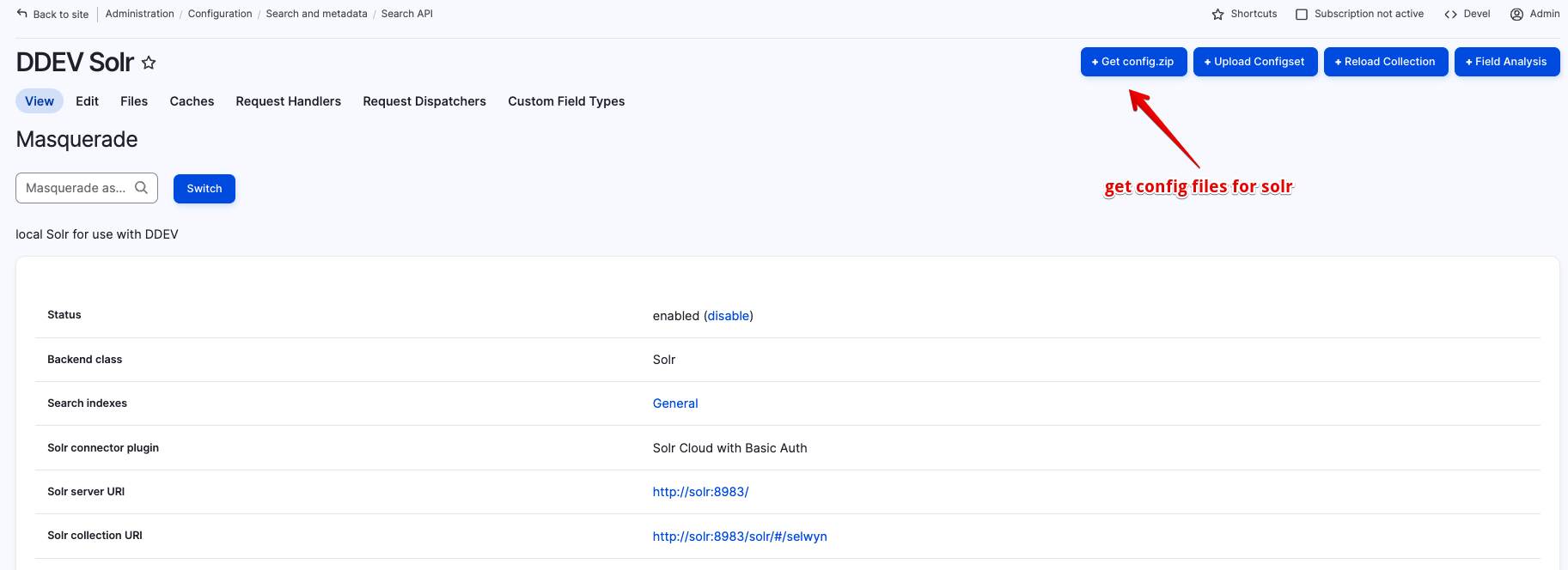Viewport: 1568px width, 570px height.
Task: Open the Caches tab
Action: point(192,101)
